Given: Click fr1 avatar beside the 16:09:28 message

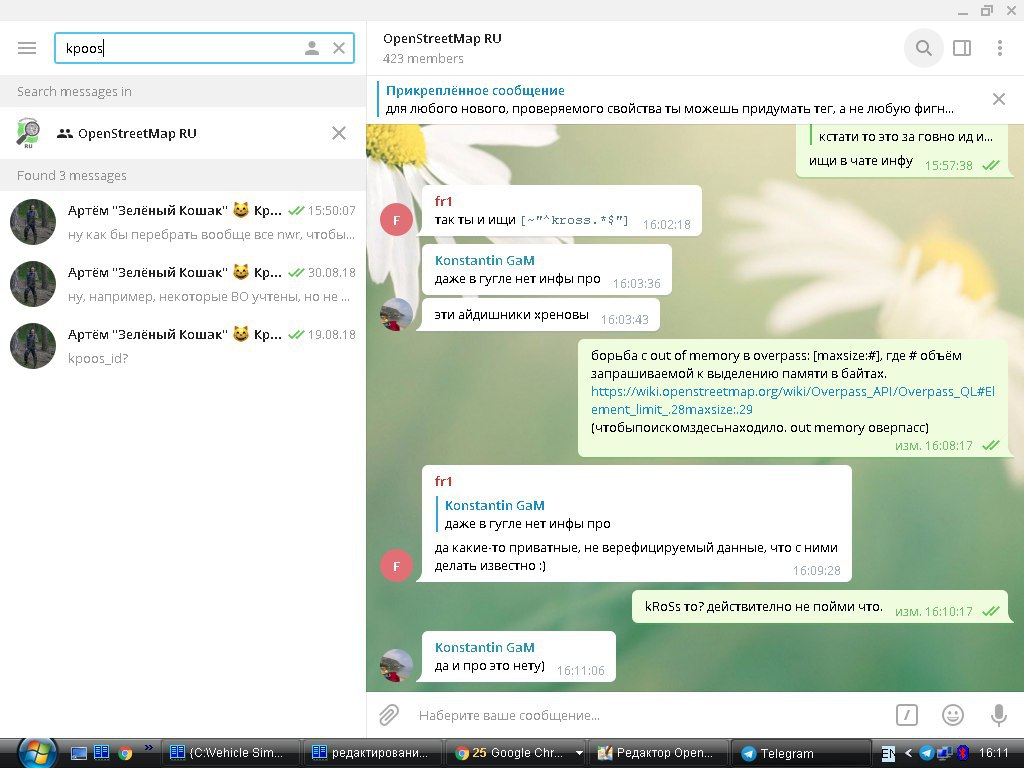Looking at the screenshot, I should coord(396,566).
